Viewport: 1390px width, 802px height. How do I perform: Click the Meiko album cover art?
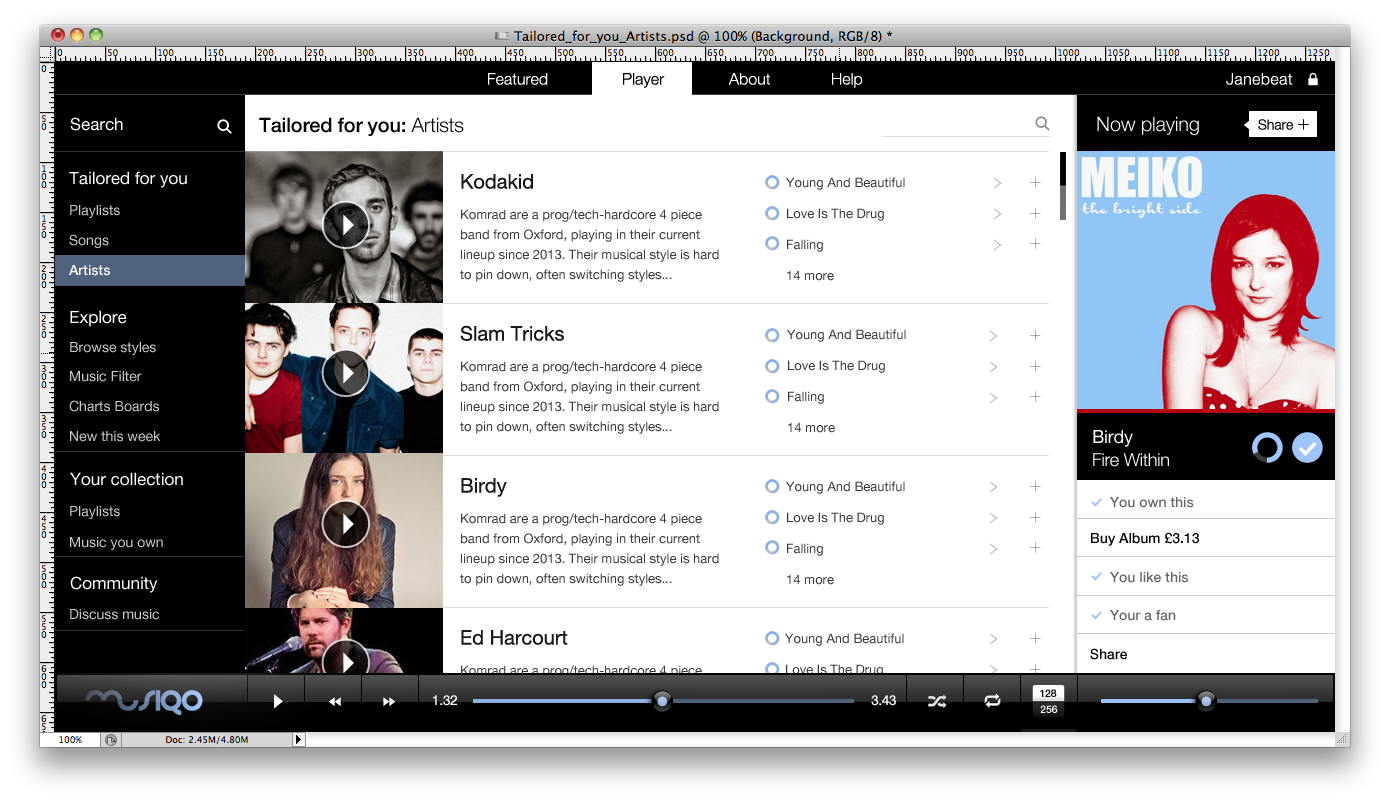point(1206,282)
